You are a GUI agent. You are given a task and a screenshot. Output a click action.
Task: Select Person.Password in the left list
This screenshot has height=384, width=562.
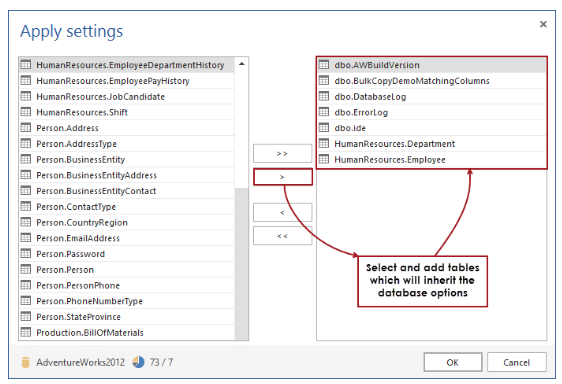(127, 254)
